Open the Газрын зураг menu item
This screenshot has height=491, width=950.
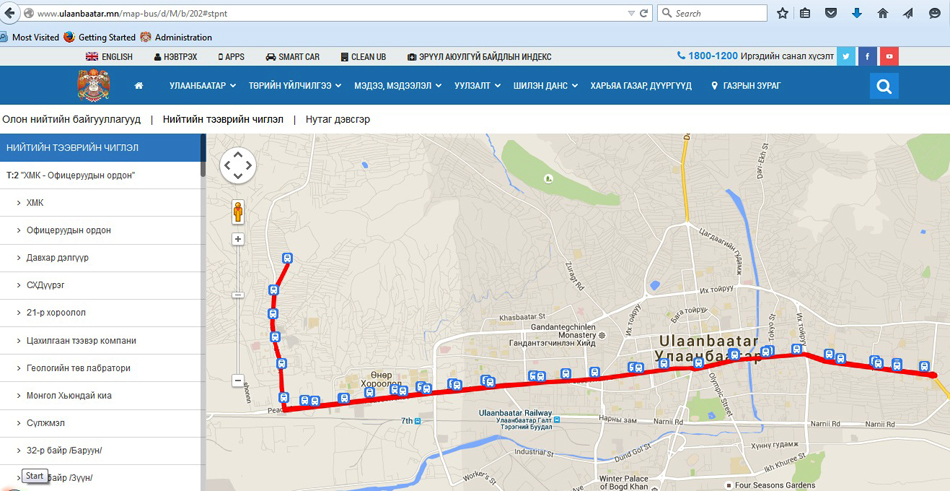[x=745, y=86]
